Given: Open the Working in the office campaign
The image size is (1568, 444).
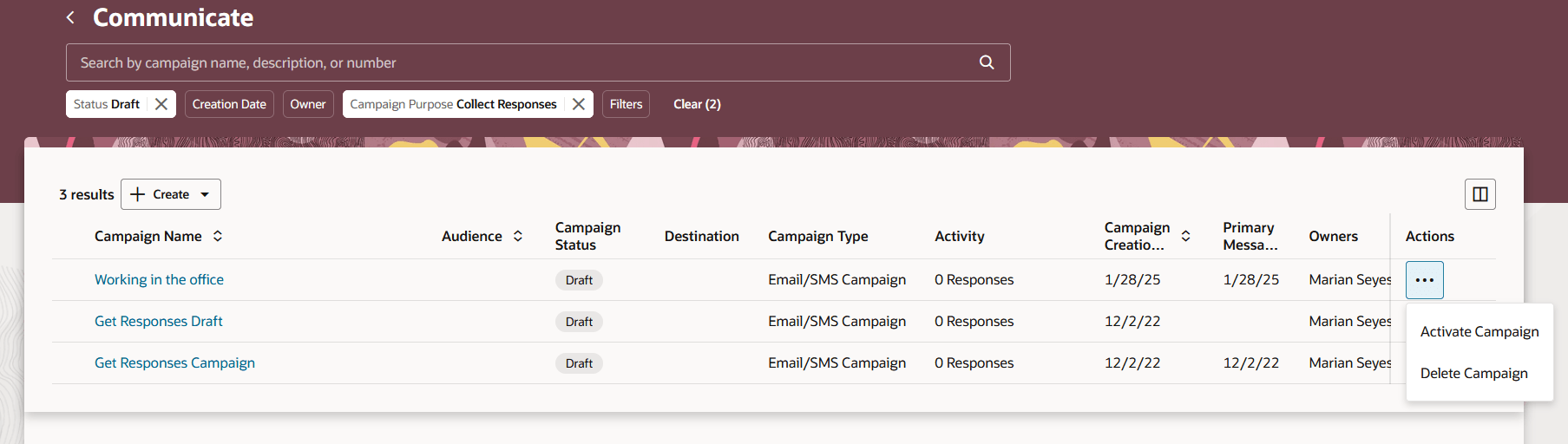Looking at the screenshot, I should 159,279.
